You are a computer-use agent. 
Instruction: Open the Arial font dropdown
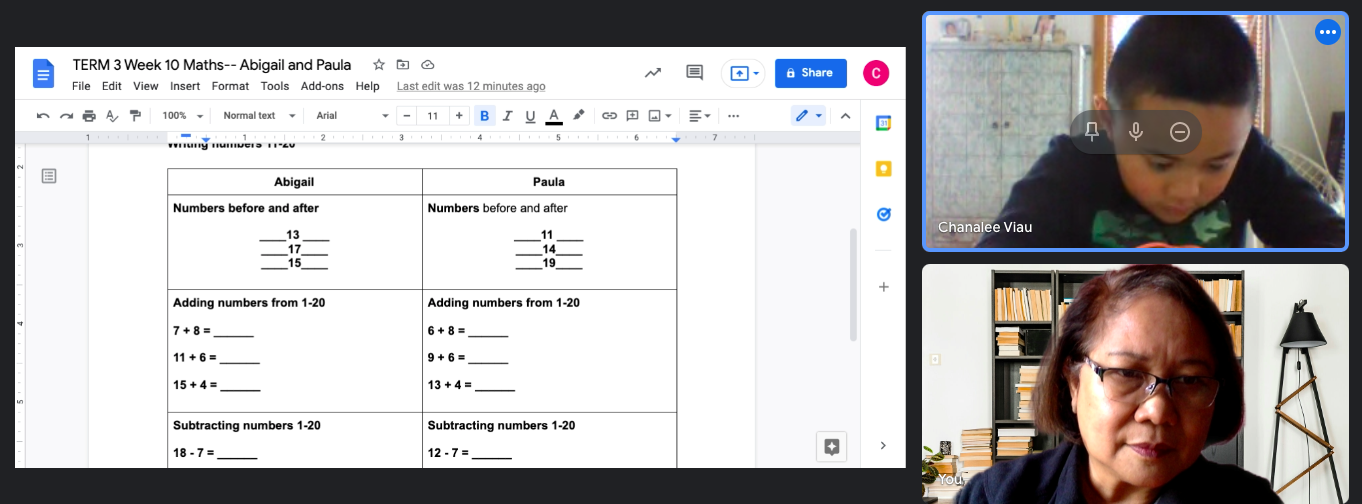point(352,116)
